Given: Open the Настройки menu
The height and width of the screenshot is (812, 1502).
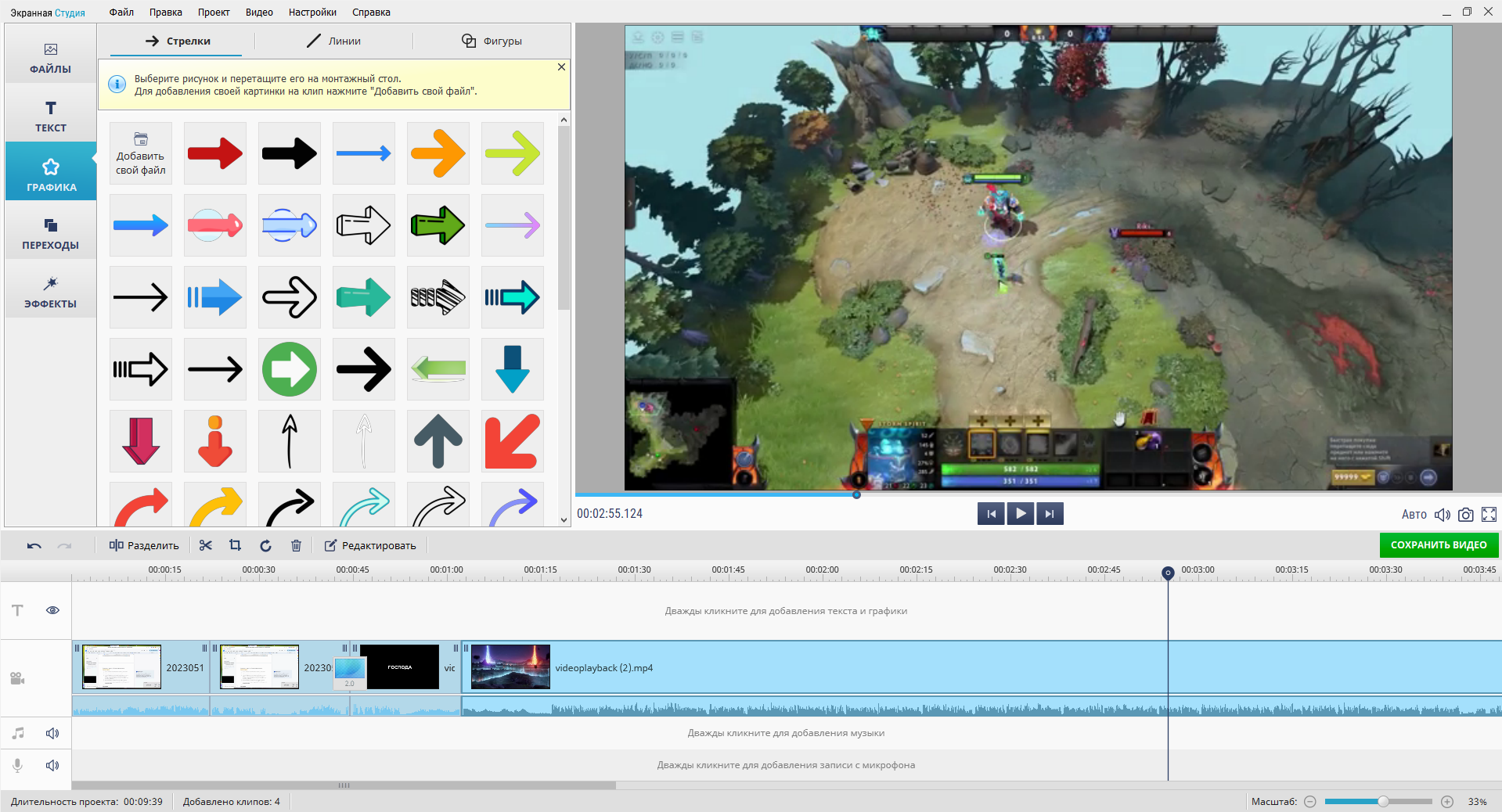Looking at the screenshot, I should click(x=312, y=12).
